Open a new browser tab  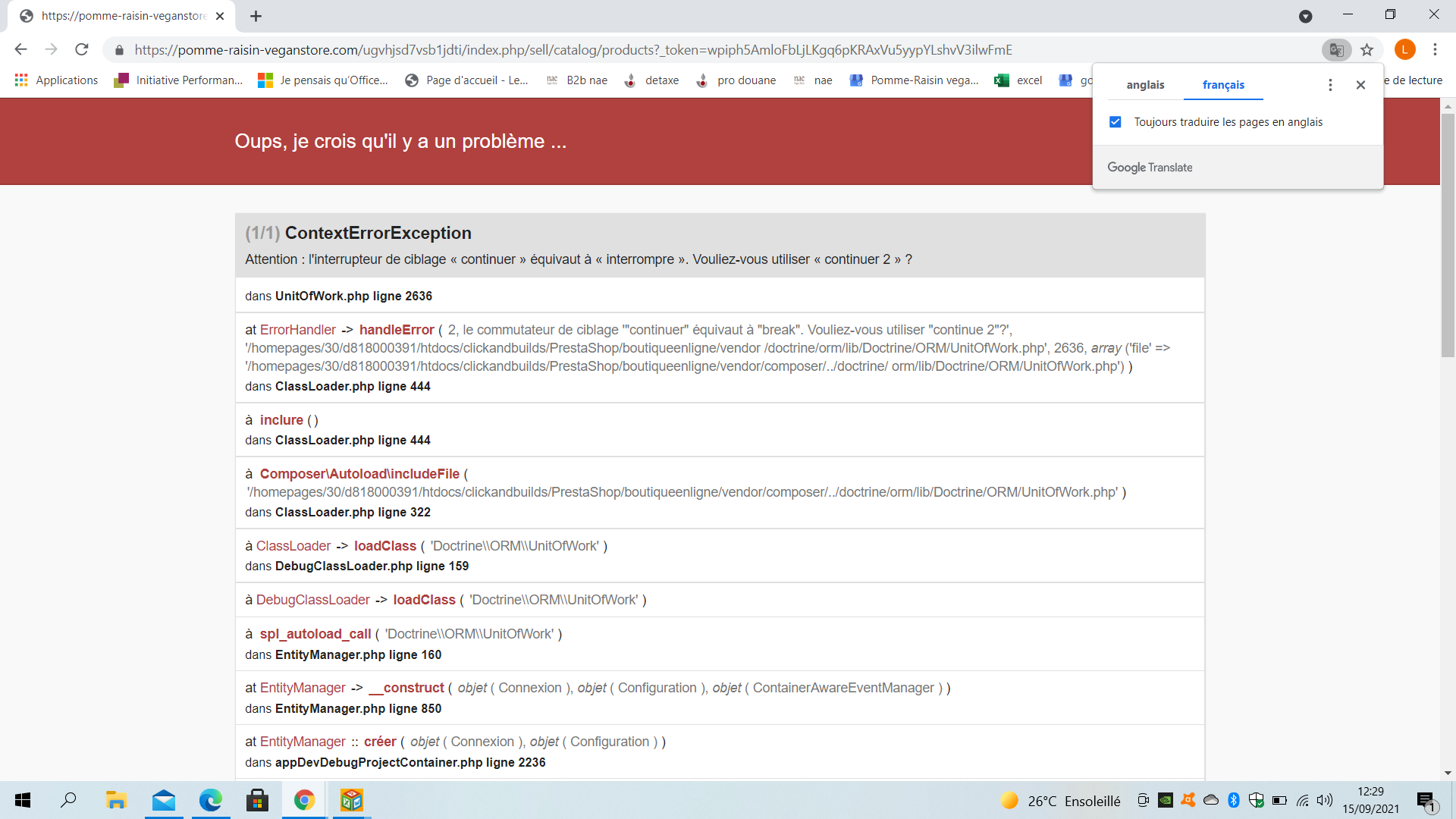coord(256,16)
